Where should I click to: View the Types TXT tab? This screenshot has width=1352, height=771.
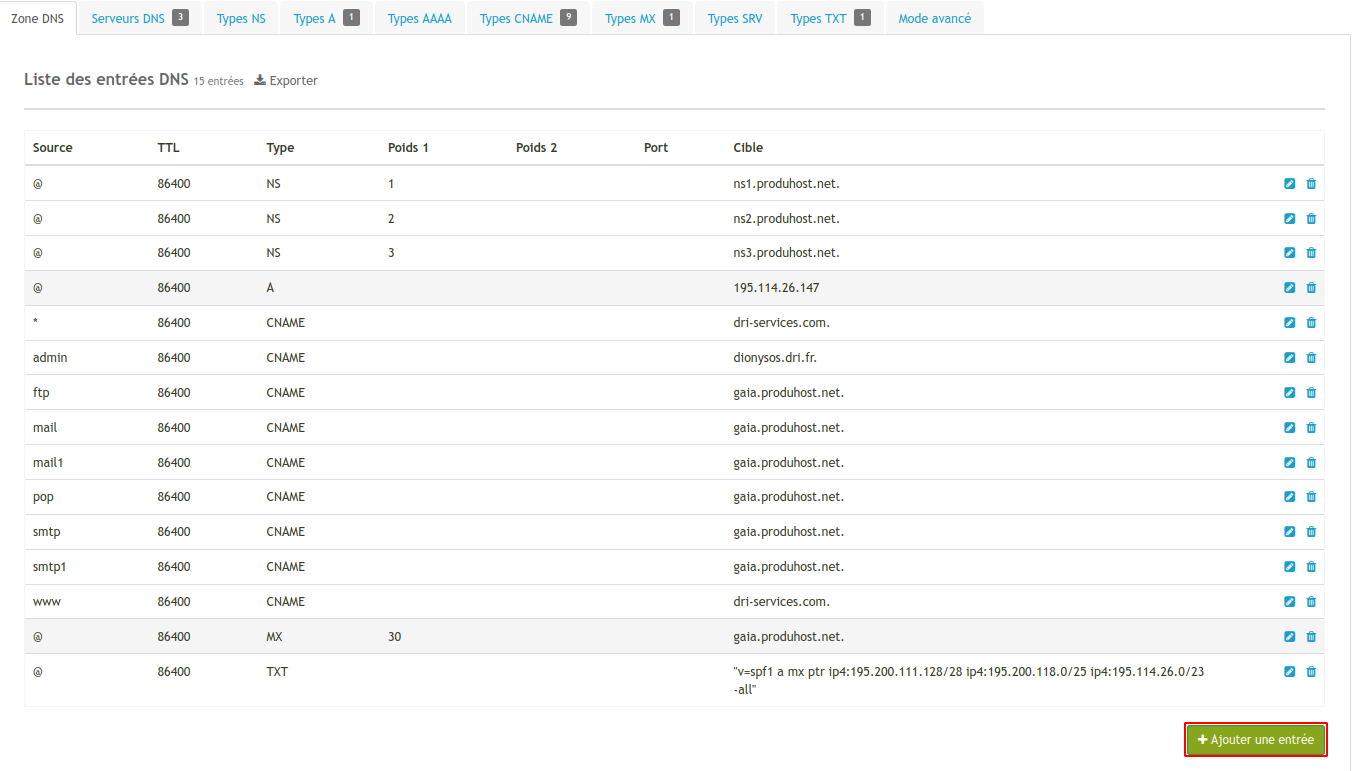(x=830, y=18)
